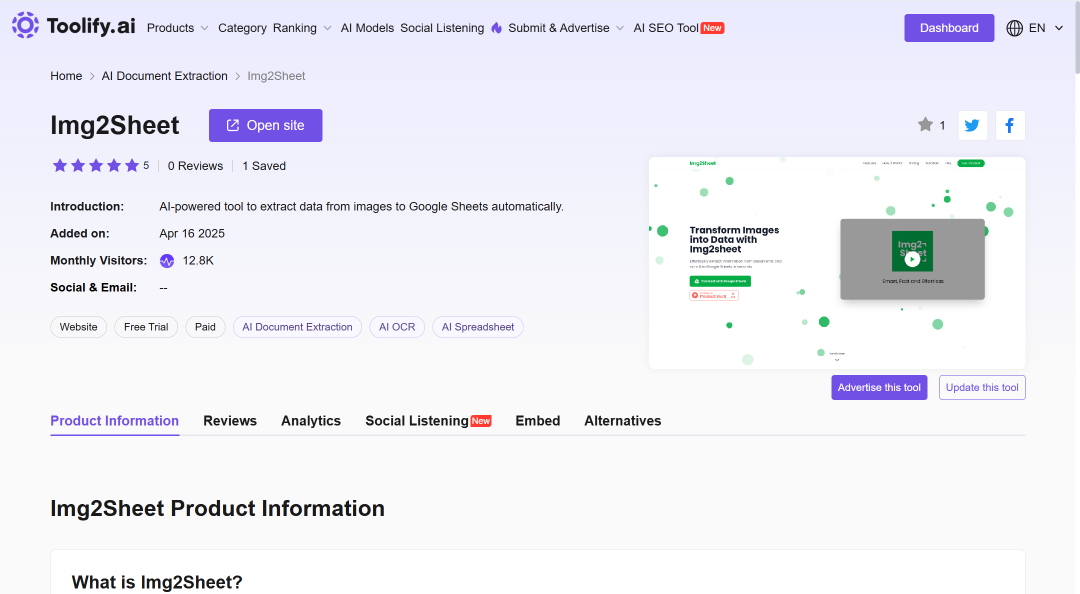Open AI Models page
The image size is (1080, 594).
coord(367,28)
